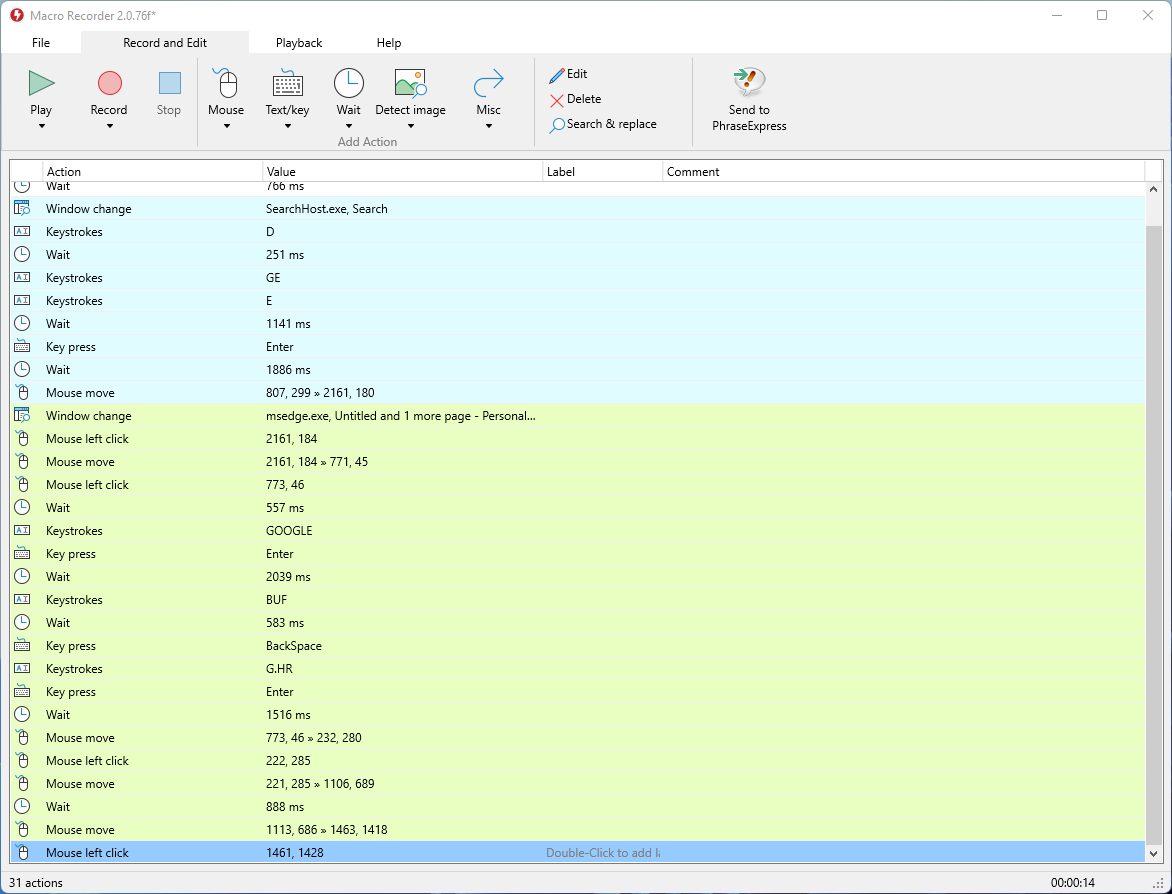Screen dimensions: 1172x894
Task: Expand the Wait dropdown arrow
Action: (x=348, y=126)
